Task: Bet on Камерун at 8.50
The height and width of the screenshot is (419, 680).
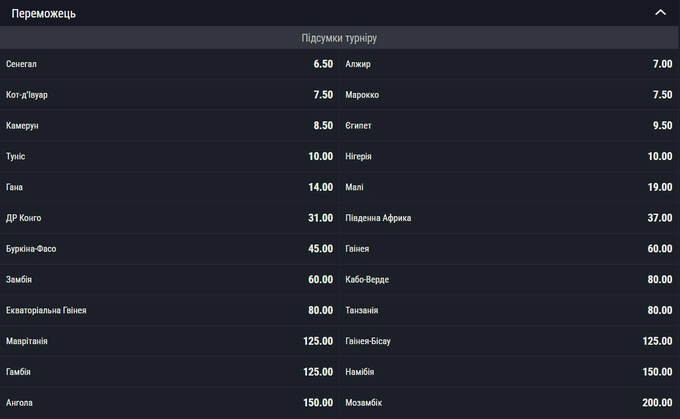Action: pyautogui.click(x=169, y=126)
